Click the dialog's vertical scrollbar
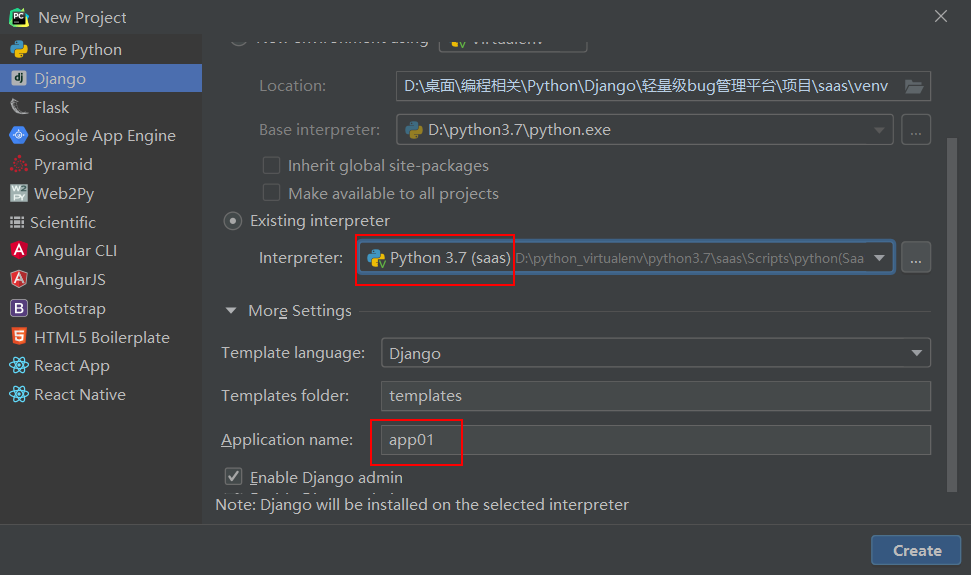This screenshot has width=971, height=575. point(952,314)
